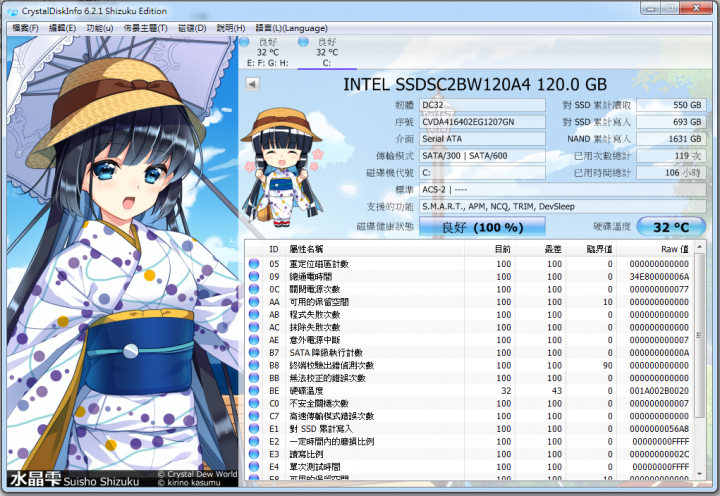
Task: Click the status icon for attribute C7
Action: click(x=254, y=416)
